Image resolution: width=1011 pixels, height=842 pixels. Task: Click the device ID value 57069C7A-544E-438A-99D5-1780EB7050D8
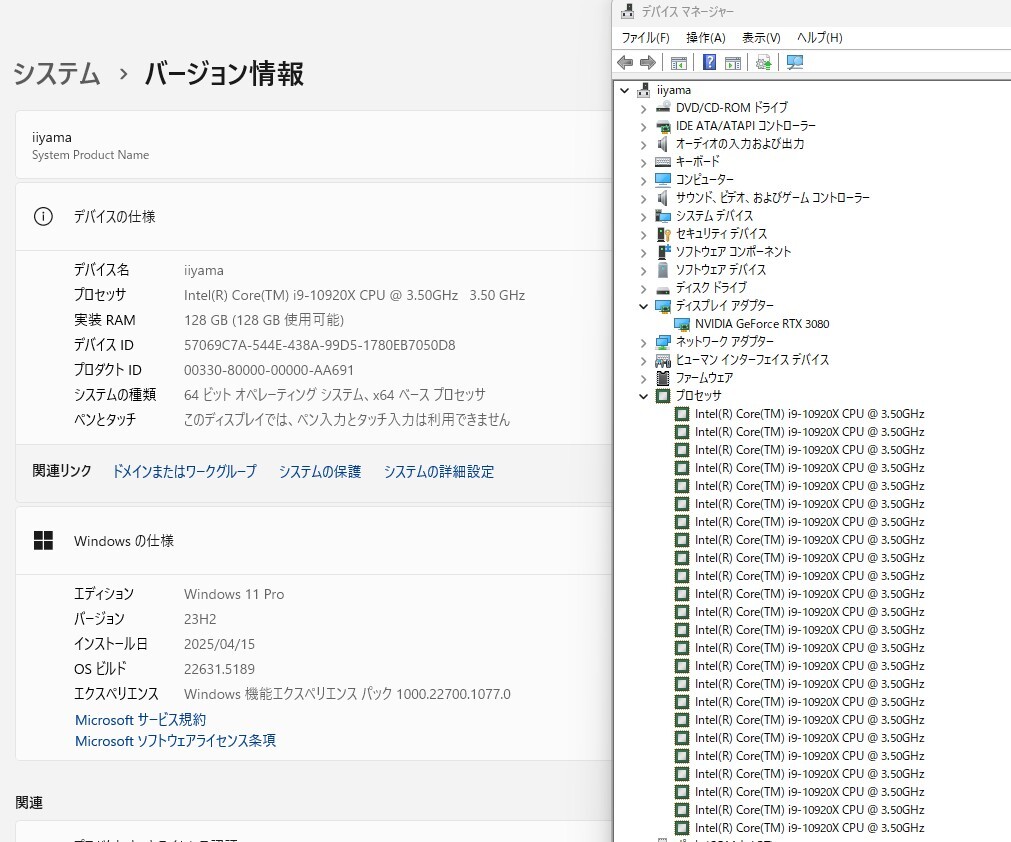pyautogui.click(x=320, y=345)
